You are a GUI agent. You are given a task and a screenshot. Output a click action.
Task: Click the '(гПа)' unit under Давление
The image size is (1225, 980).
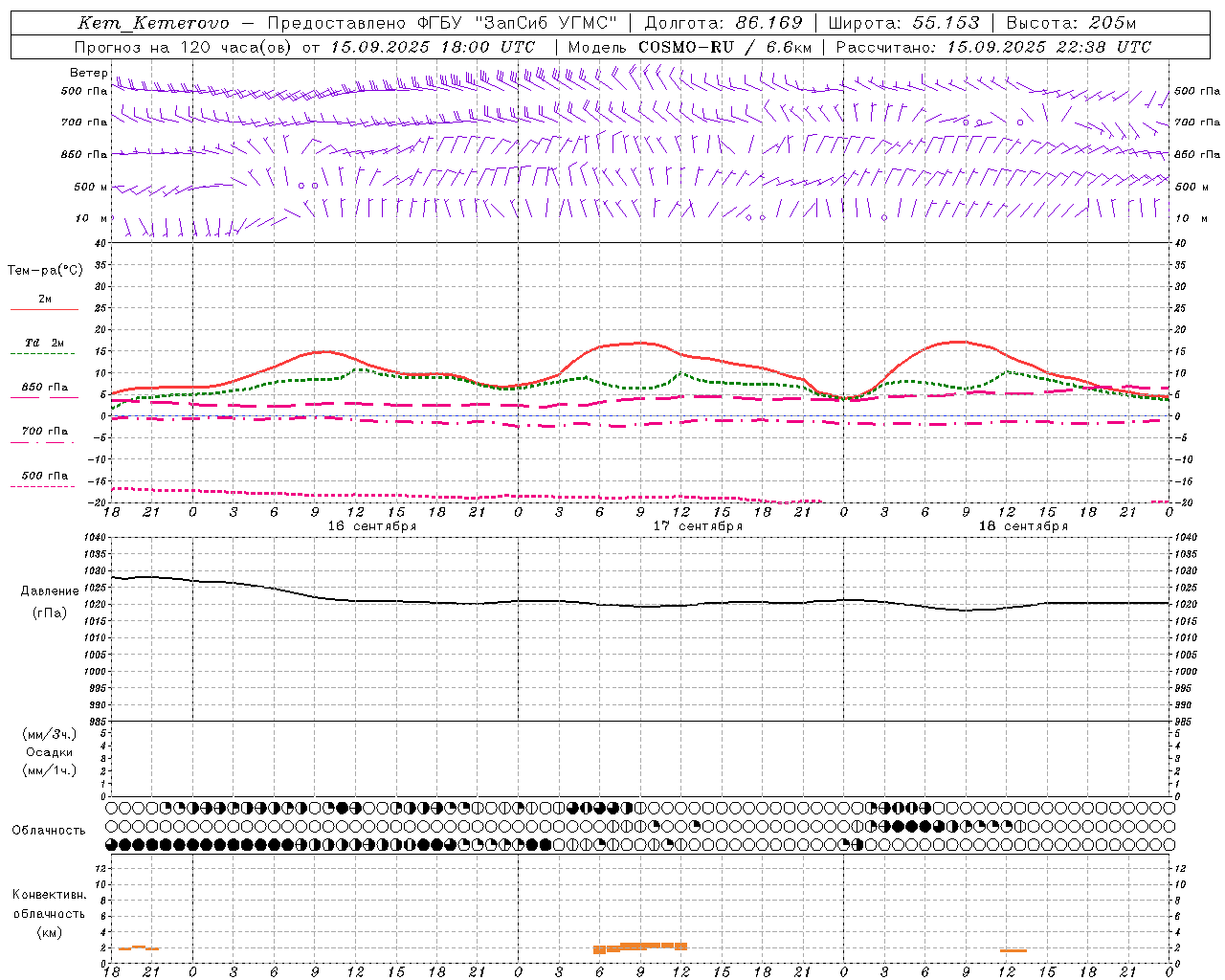50,613
